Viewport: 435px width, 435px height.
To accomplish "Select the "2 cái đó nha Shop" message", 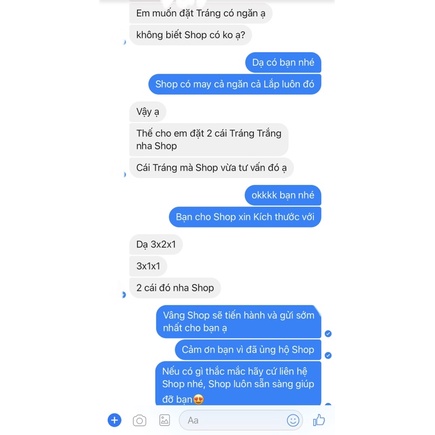I will pos(175,288).
